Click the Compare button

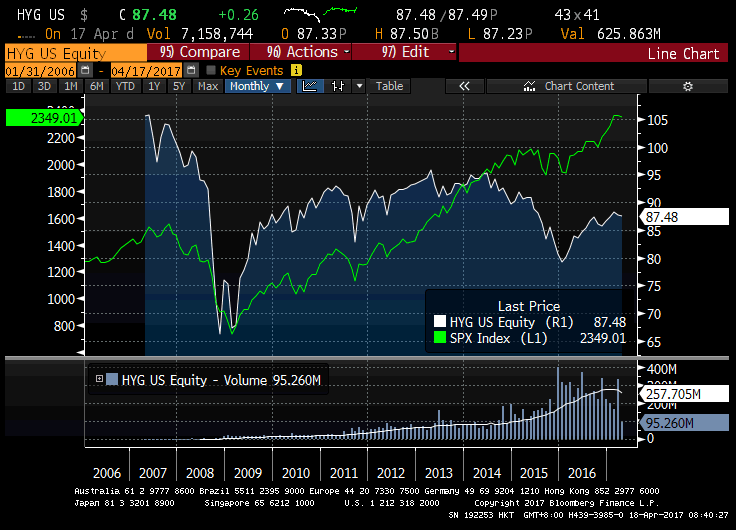(x=199, y=52)
